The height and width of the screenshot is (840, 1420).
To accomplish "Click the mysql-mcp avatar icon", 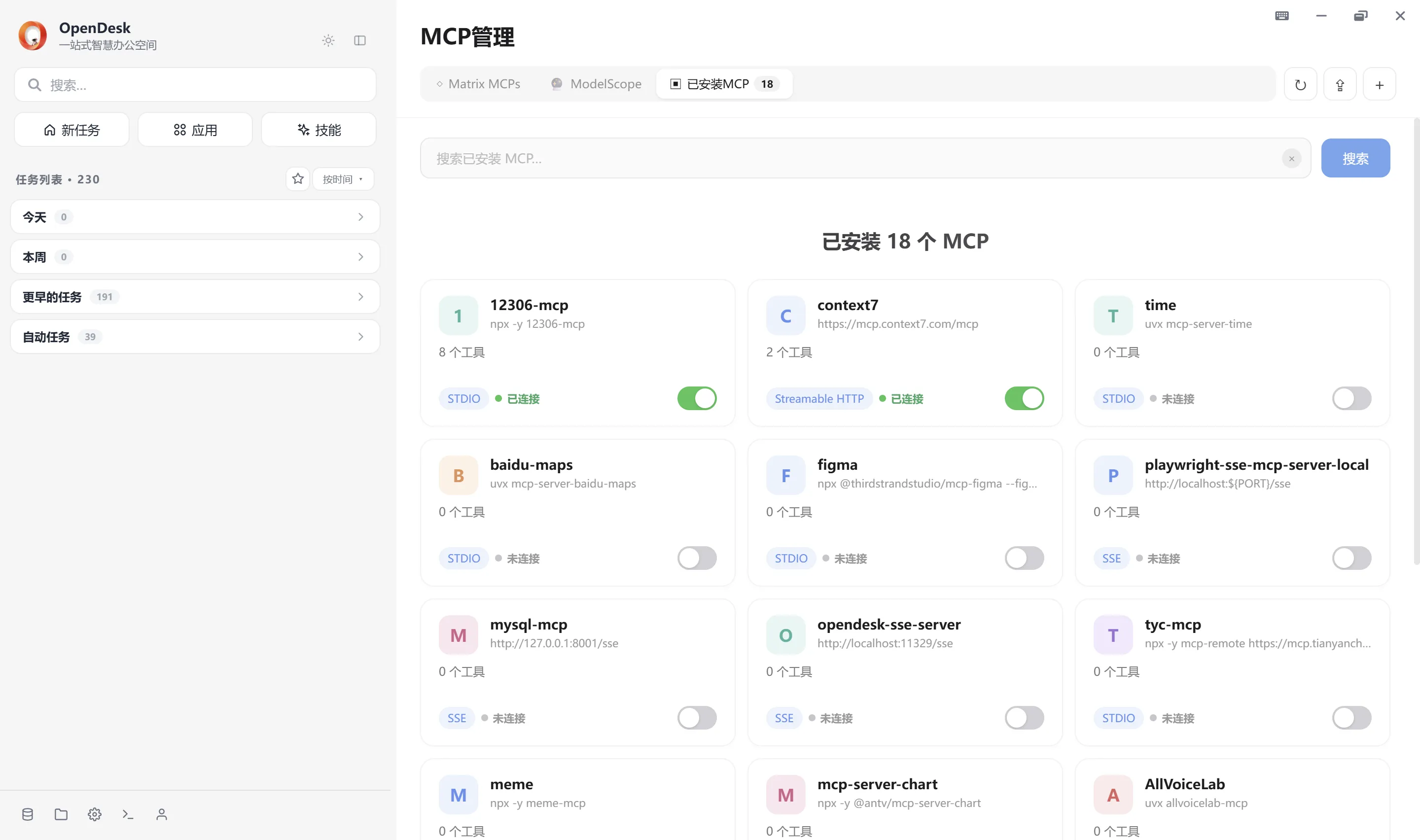I will click(x=459, y=634).
